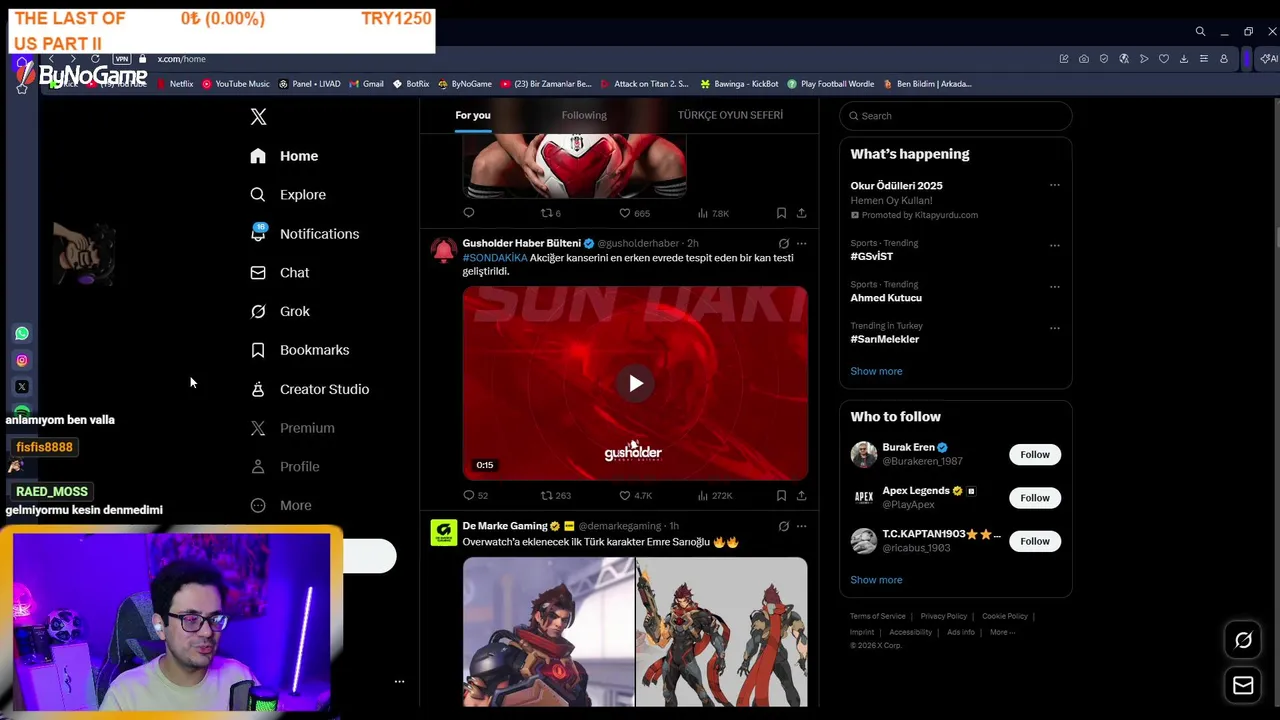
Task: Play the Gusholder Haber Bülteni video
Action: click(x=635, y=384)
